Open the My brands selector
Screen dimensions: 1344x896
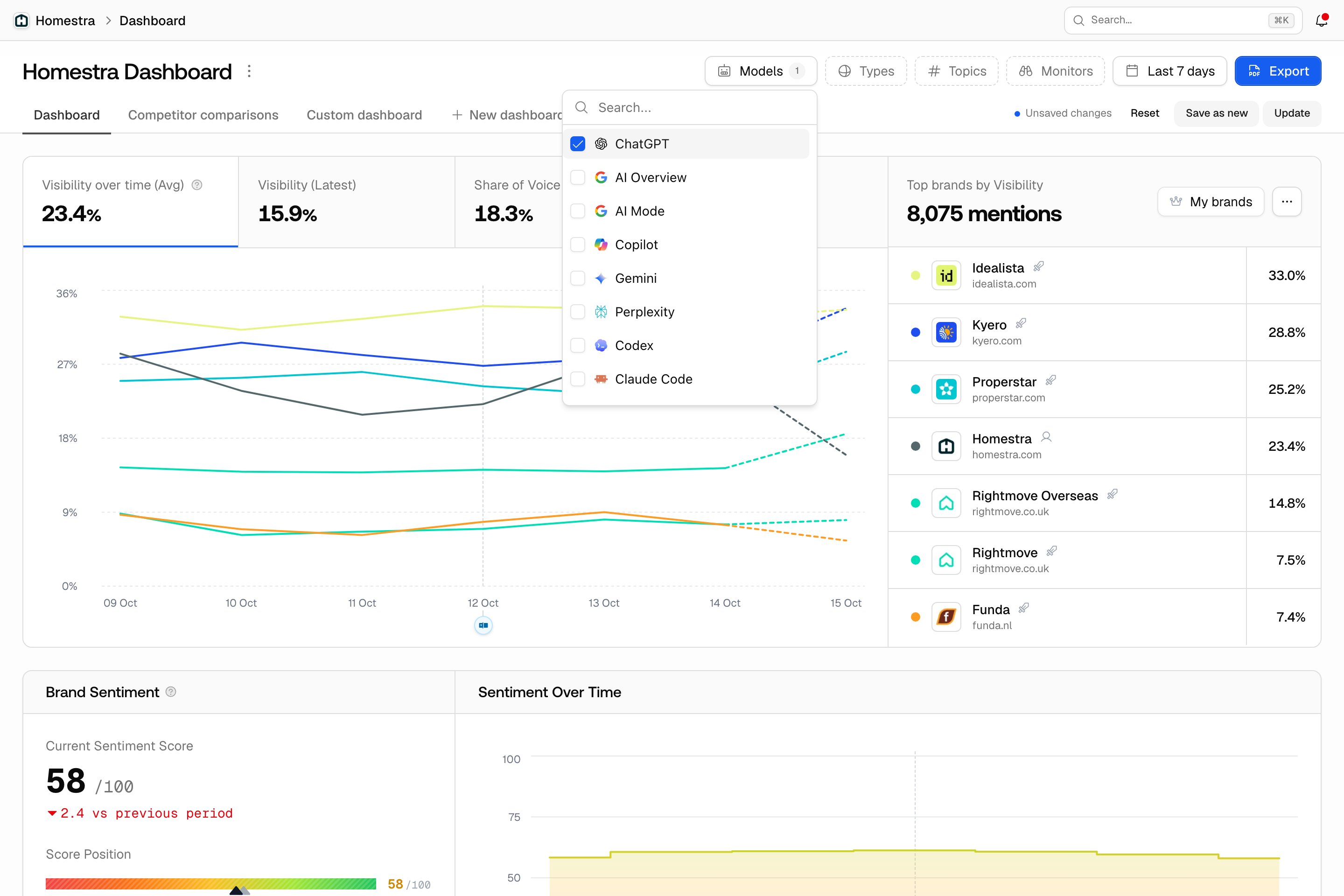1211,202
